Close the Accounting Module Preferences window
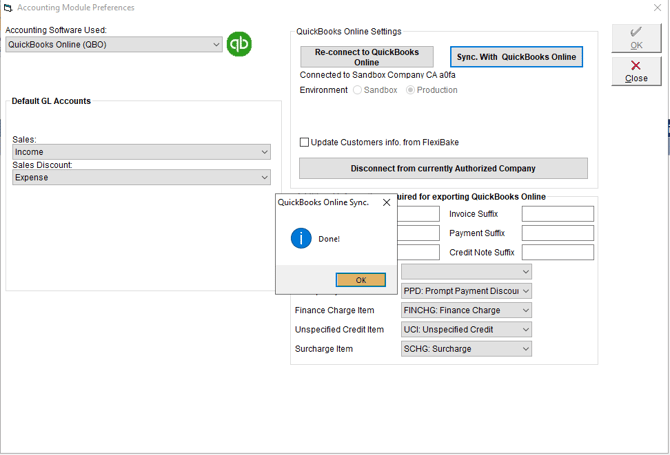The image size is (670, 455). (x=658, y=7)
